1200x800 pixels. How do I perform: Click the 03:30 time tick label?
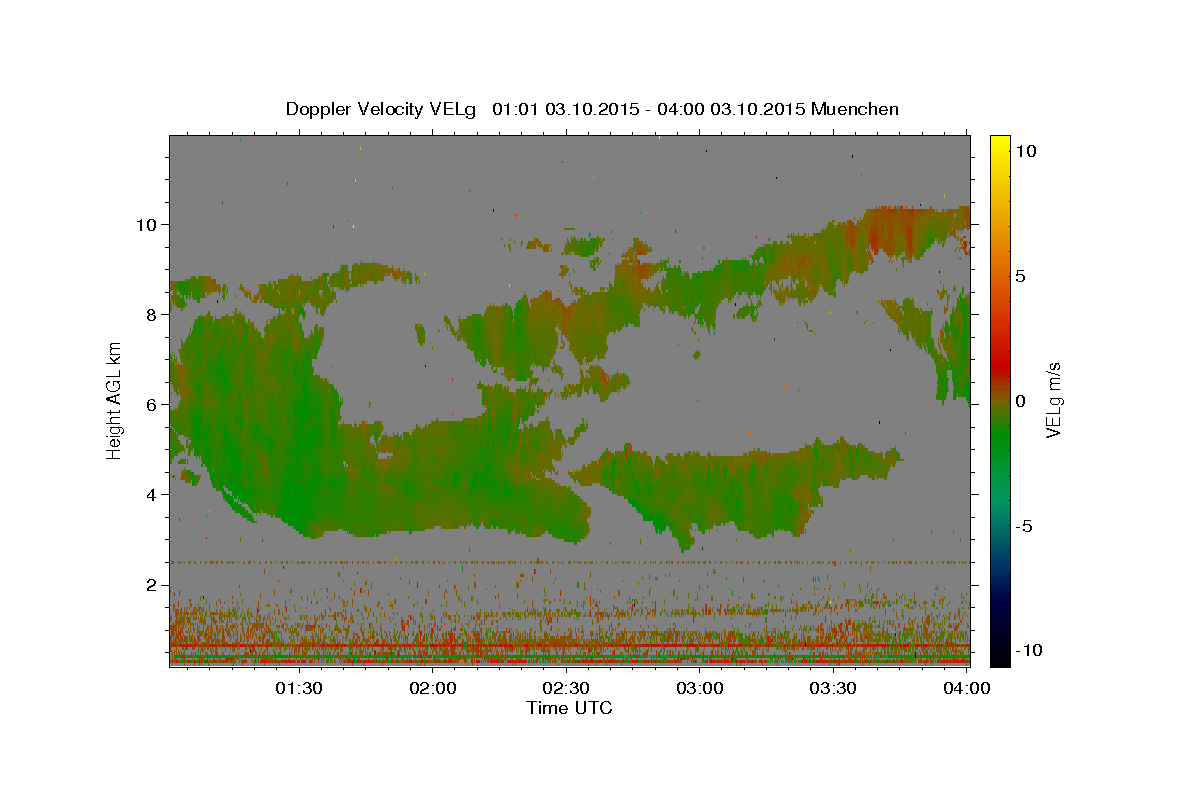[x=833, y=688]
